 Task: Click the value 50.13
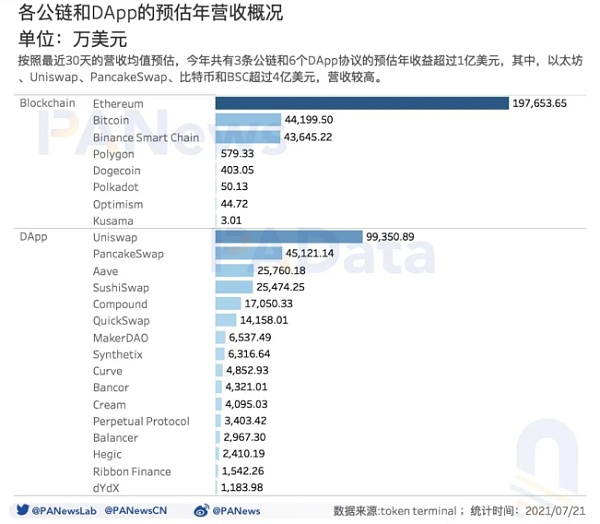point(234,186)
